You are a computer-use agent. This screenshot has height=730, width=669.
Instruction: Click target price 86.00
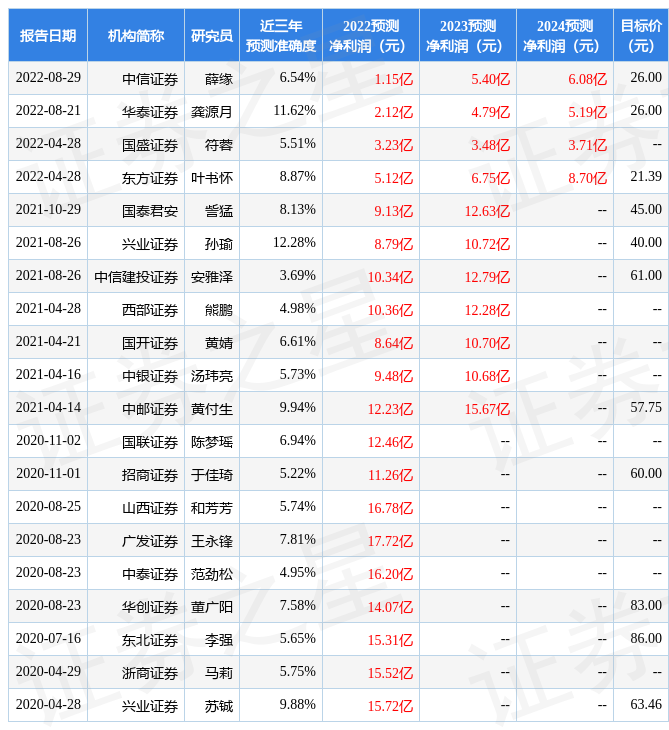pyautogui.click(x=646, y=639)
